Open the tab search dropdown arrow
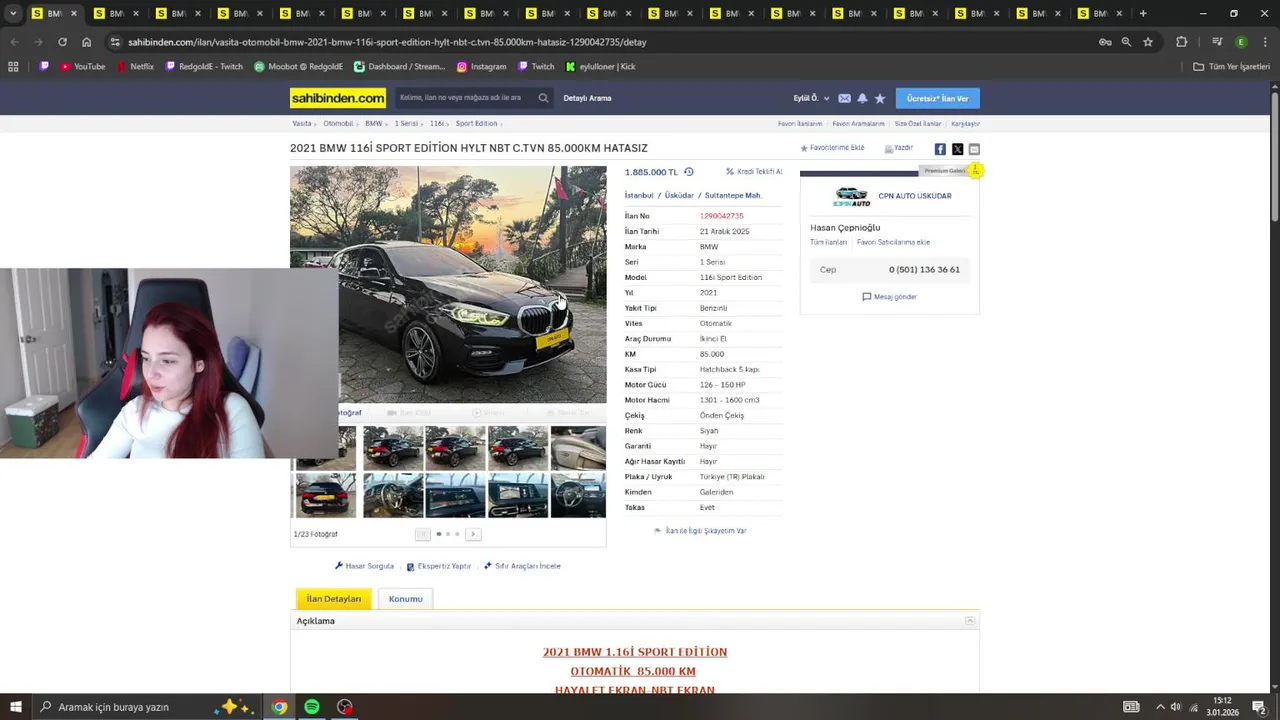The height and width of the screenshot is (720, 1280). pos(13,13)
